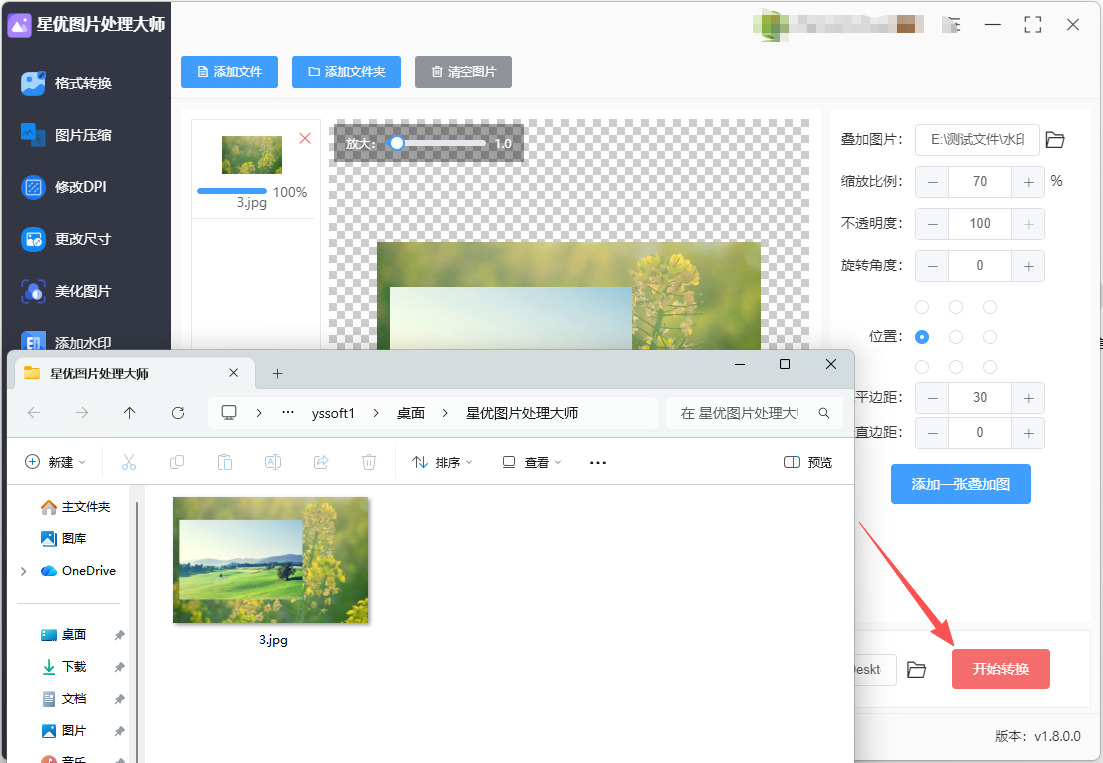Open the app menu icon in title bar
Viewport: 1103px width, 763px height.
(951, 25)
